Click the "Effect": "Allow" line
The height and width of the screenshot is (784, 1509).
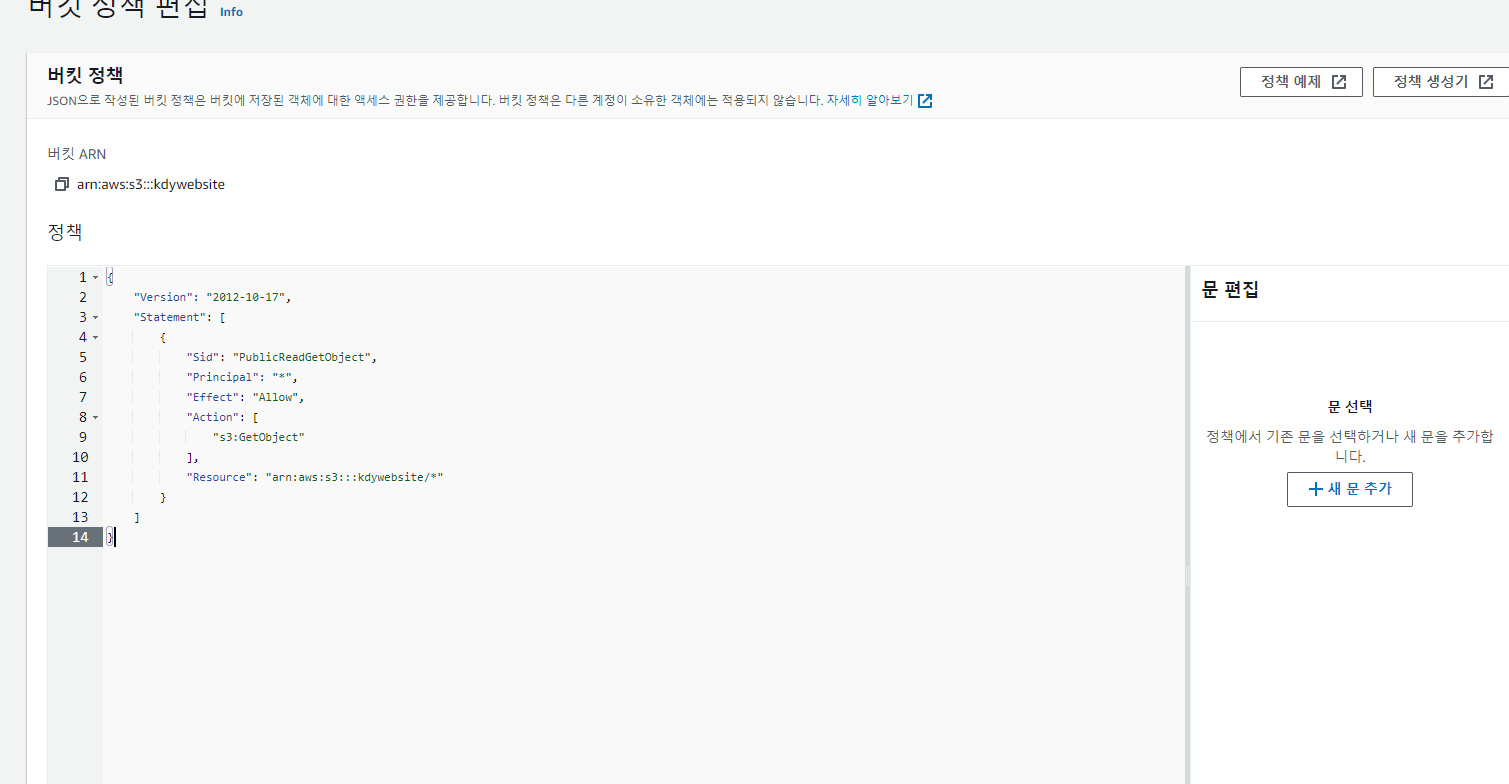pos(245,397)
